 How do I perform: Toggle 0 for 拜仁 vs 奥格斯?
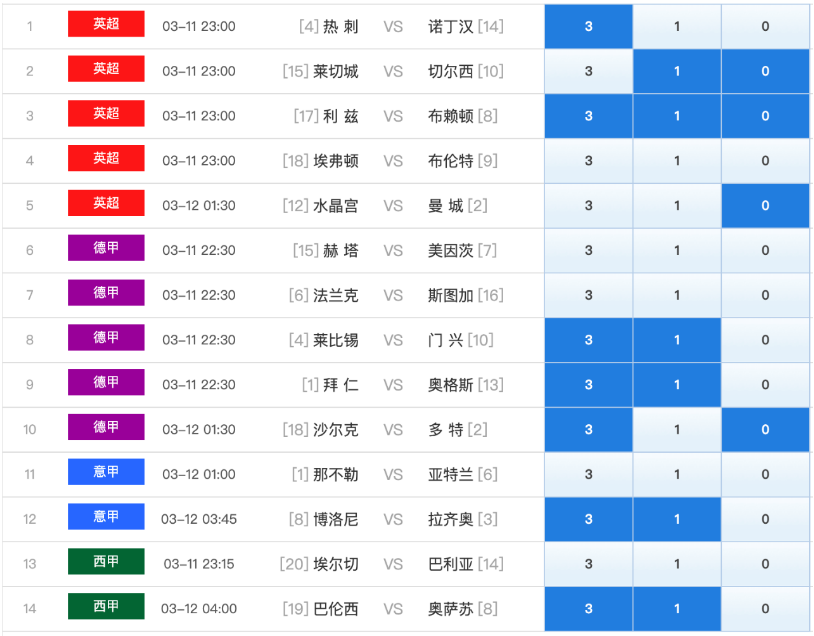(x=765, y=385)
